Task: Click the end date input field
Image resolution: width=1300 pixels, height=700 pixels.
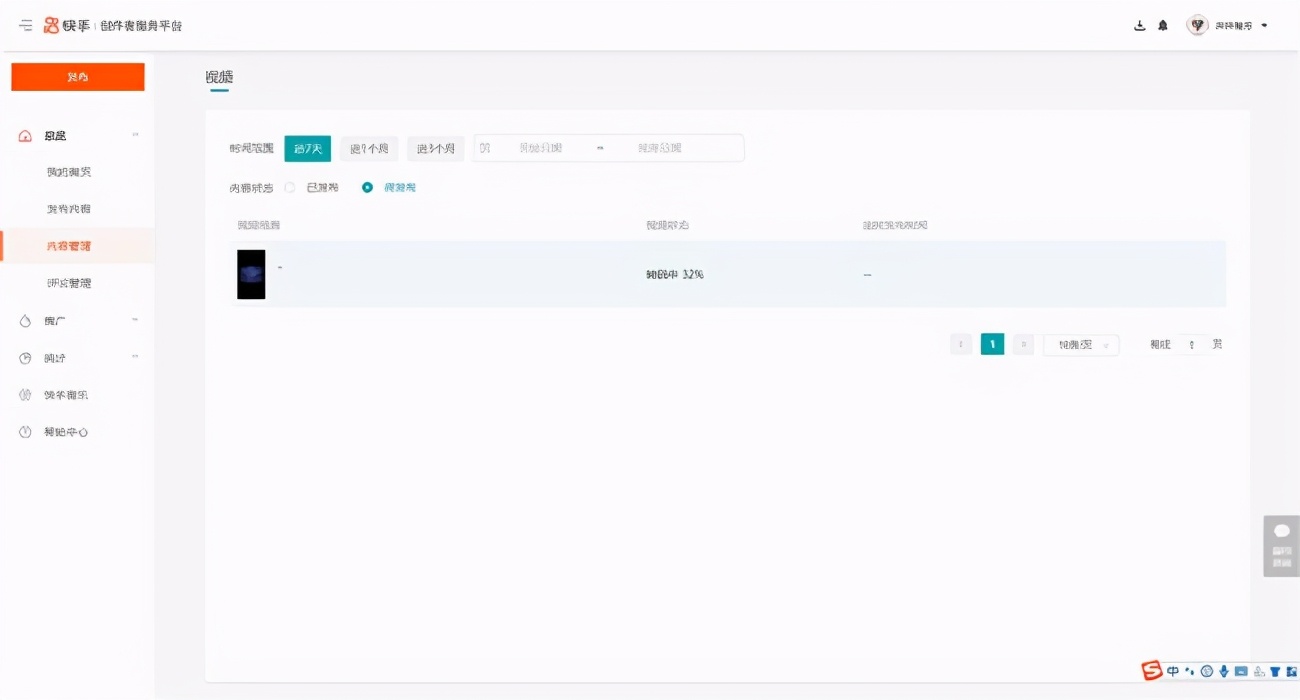Action: pyautogui.click(x=660, y=148)
